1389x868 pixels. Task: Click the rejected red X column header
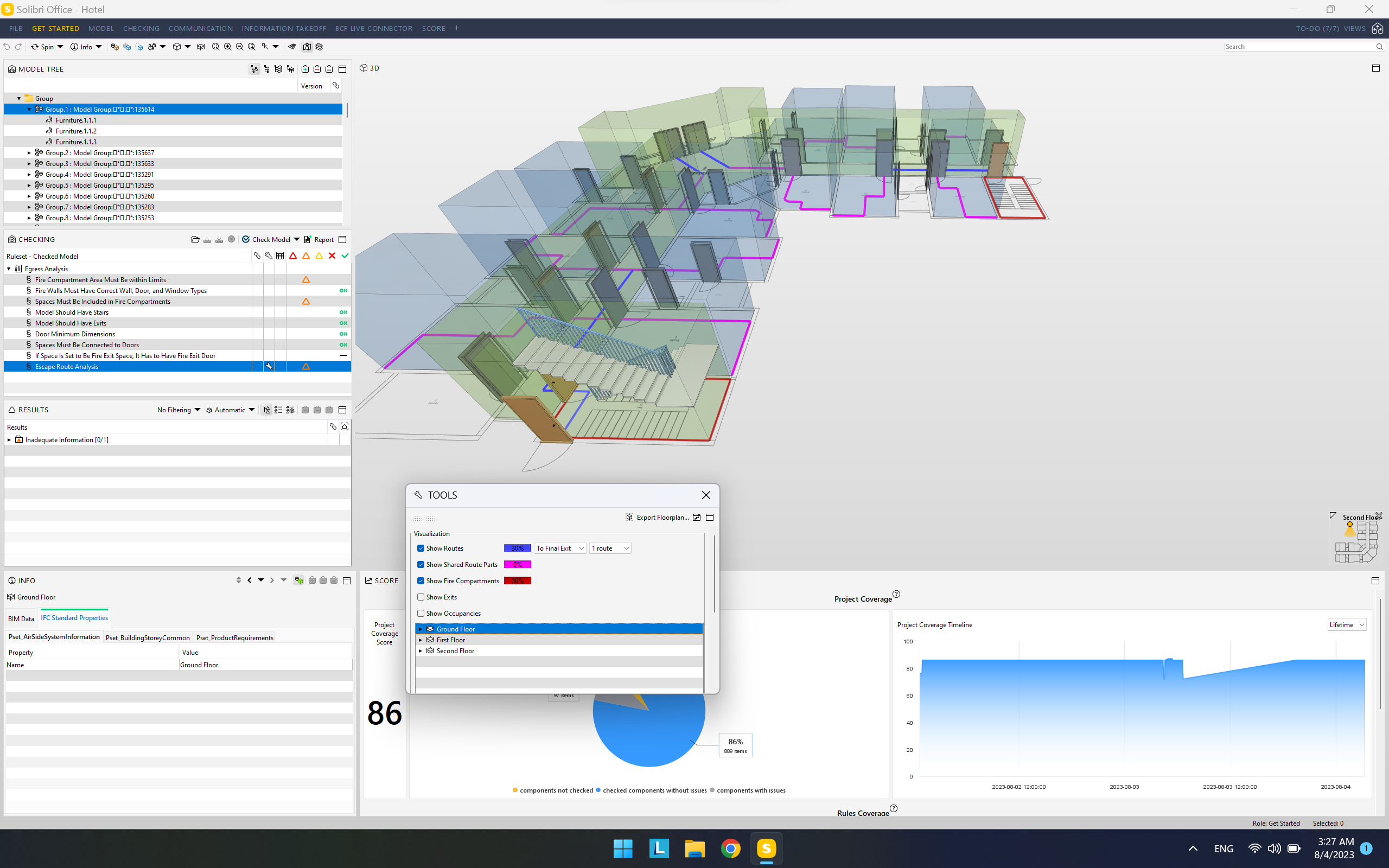[332, 256]
